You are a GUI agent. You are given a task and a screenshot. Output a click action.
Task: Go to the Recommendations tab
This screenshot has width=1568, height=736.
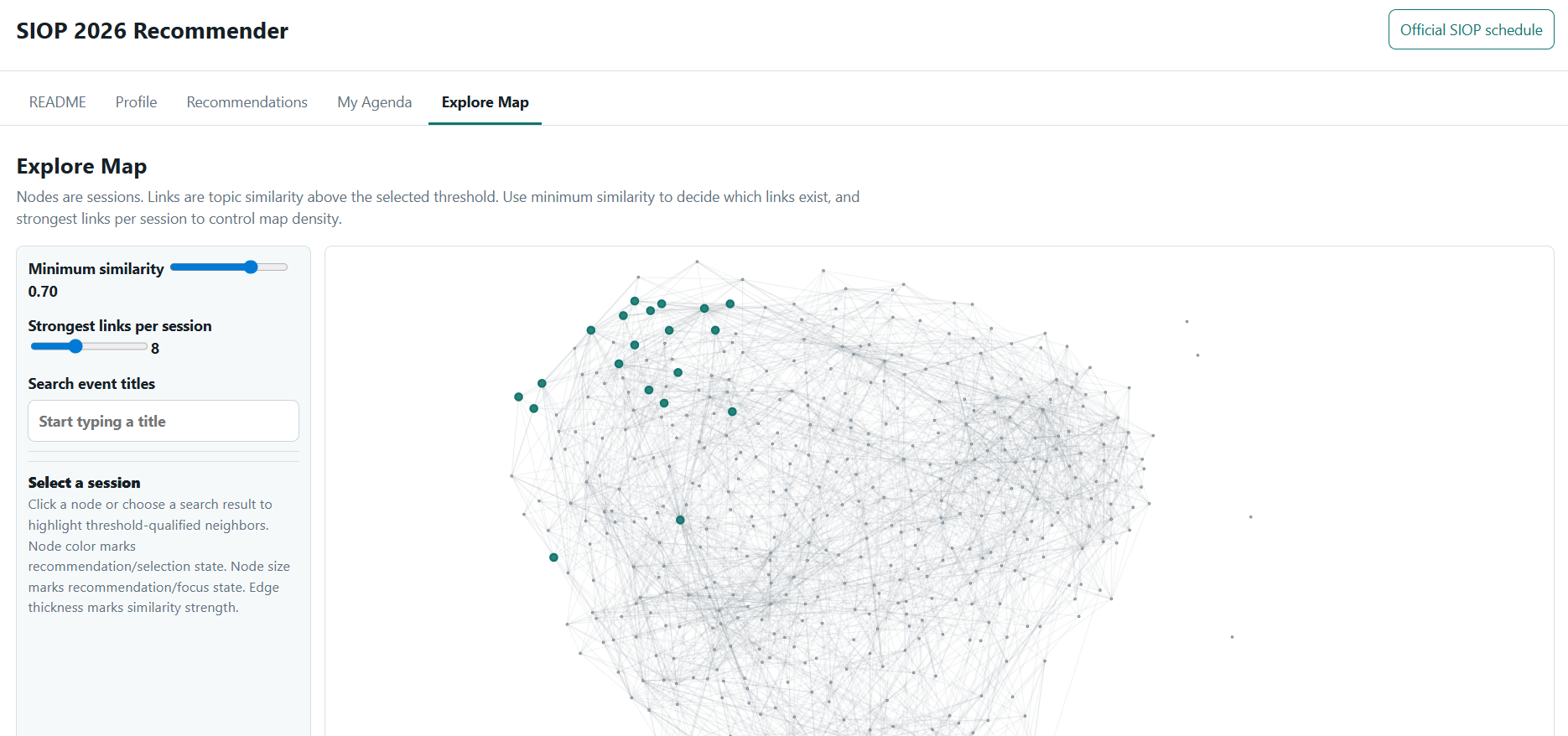(247, 102)
